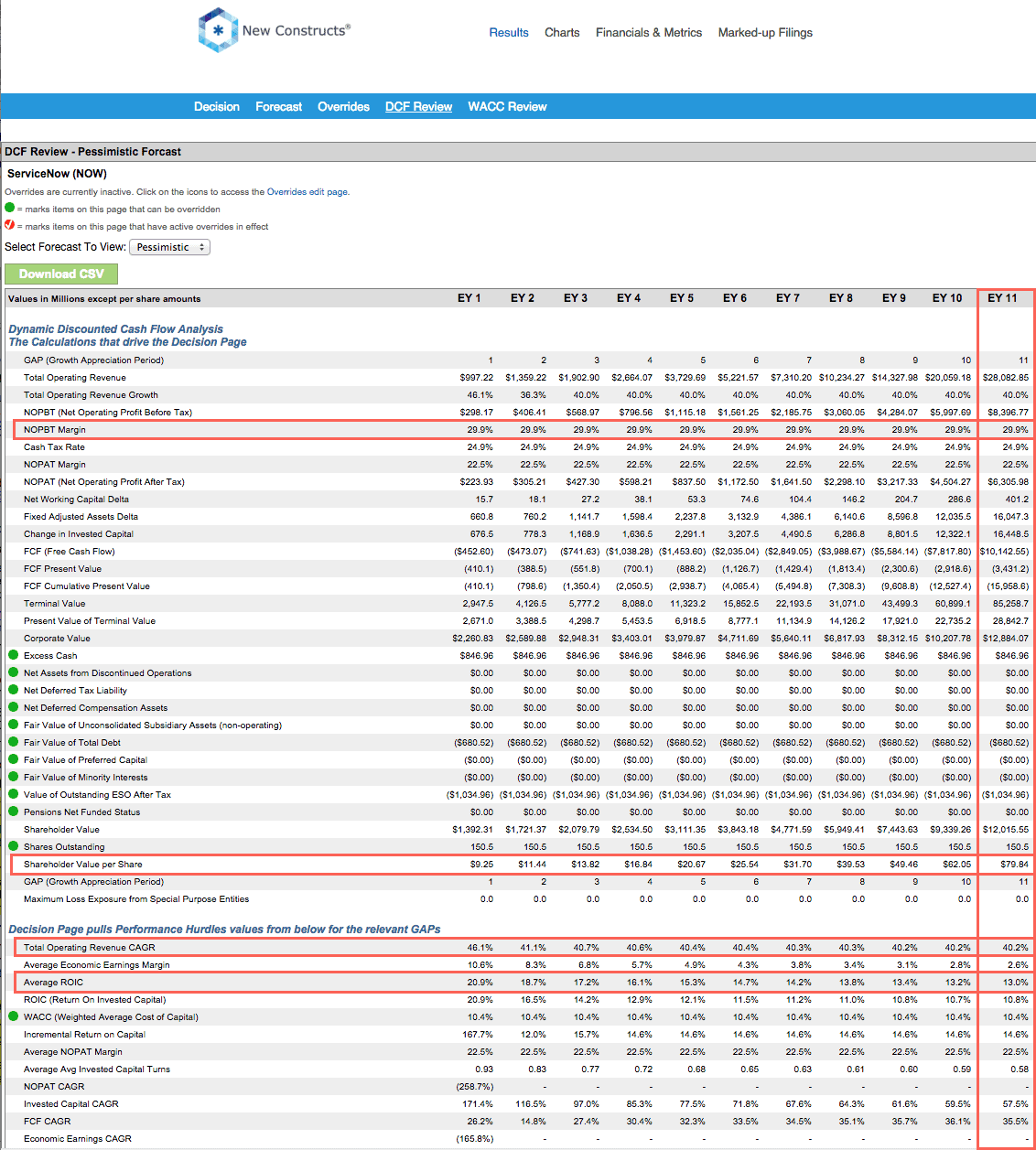Click Dynamic Discounted Cash Flow Analysis heading
This screenshot has width=1036, height=1150.
(115, 328)
